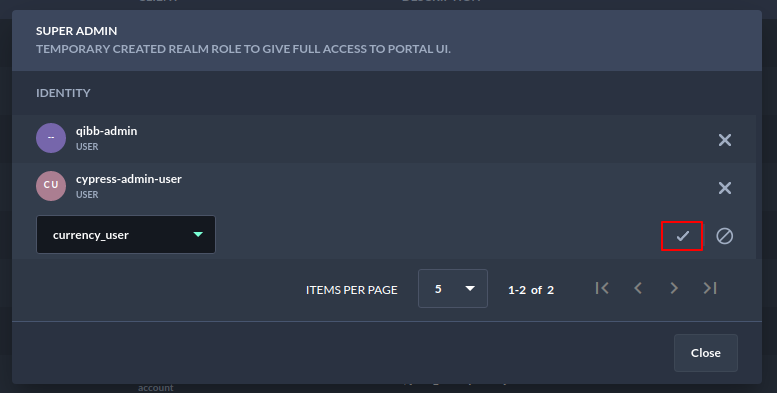Select the cypress-admin-user identity name
Viewport: 777px width, 393px height.
coord(129,179)
